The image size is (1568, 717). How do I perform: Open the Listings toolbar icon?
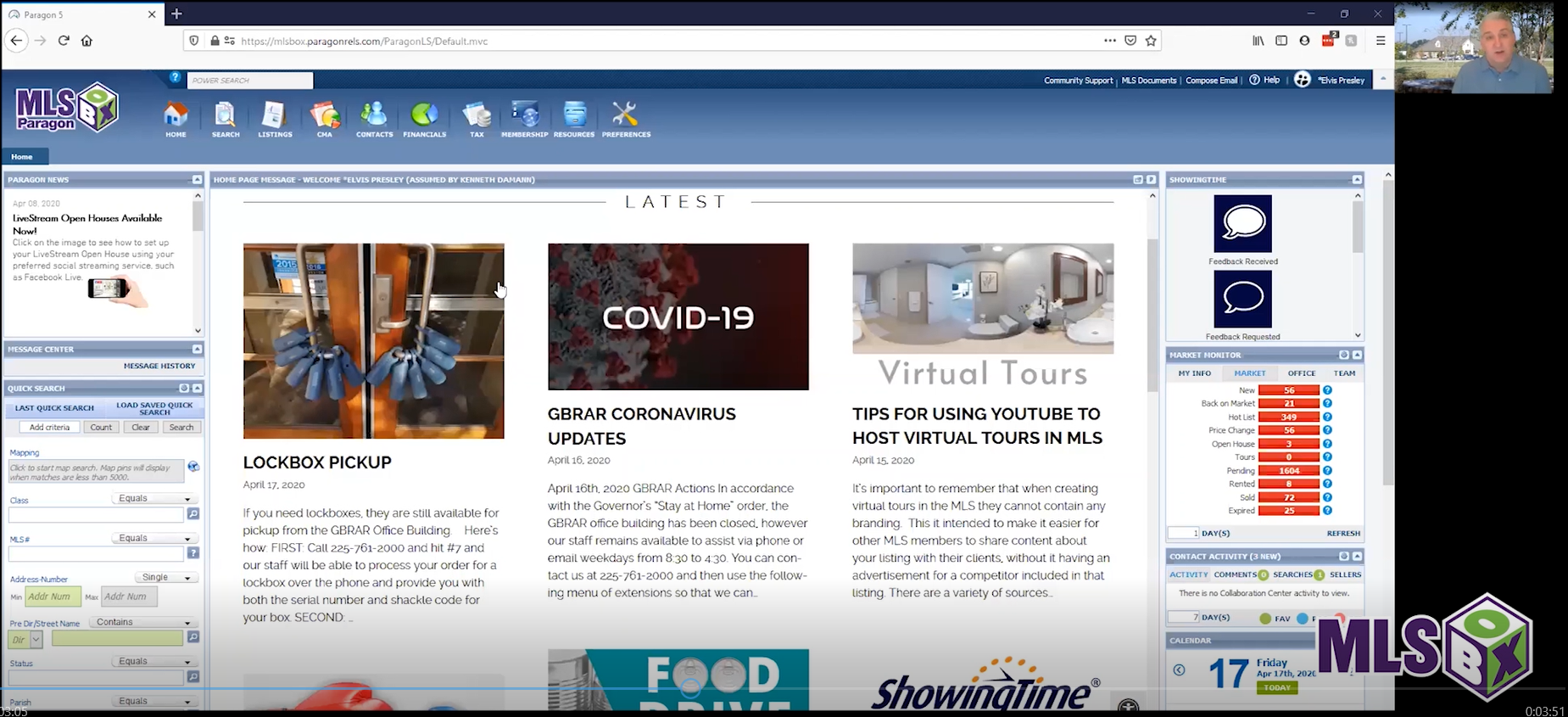click(x=275, y=120)
